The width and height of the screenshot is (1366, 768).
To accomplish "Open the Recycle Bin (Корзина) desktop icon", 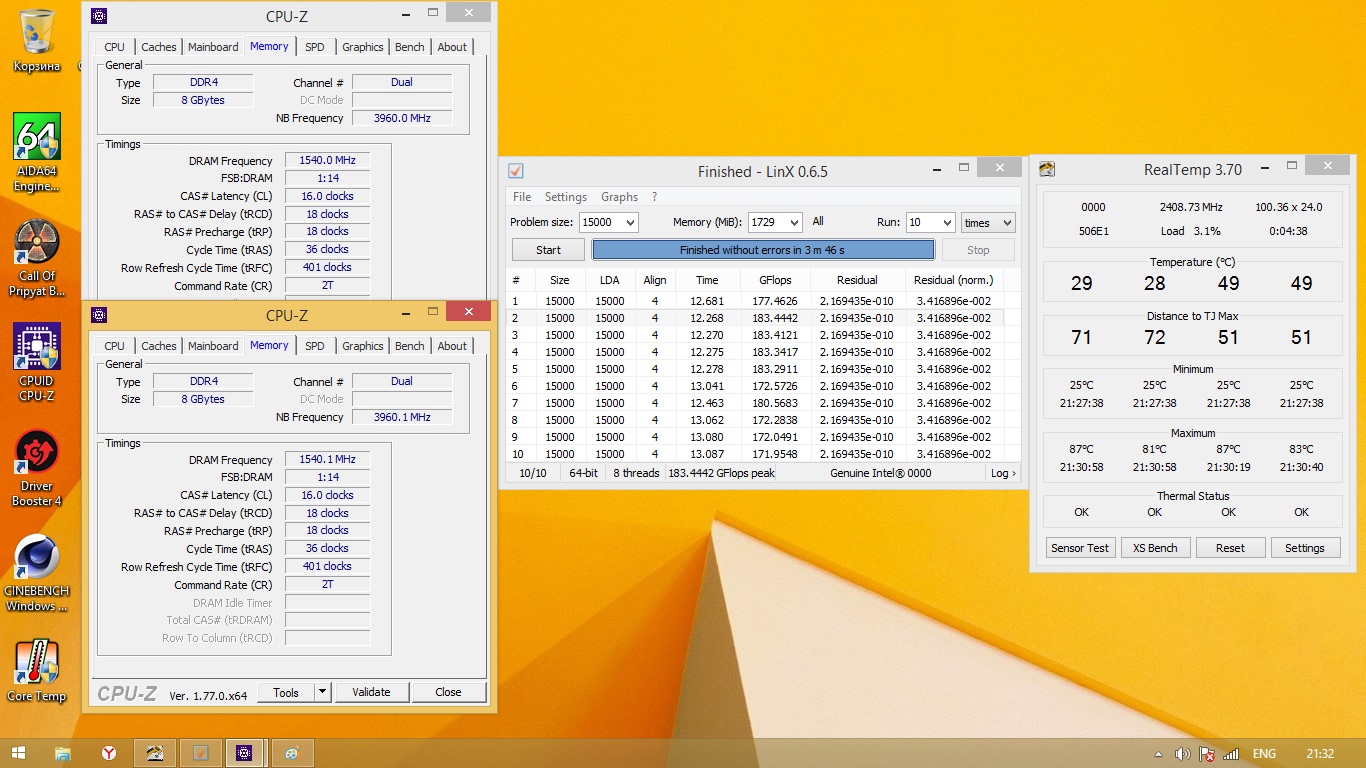I will coord(37,41).
